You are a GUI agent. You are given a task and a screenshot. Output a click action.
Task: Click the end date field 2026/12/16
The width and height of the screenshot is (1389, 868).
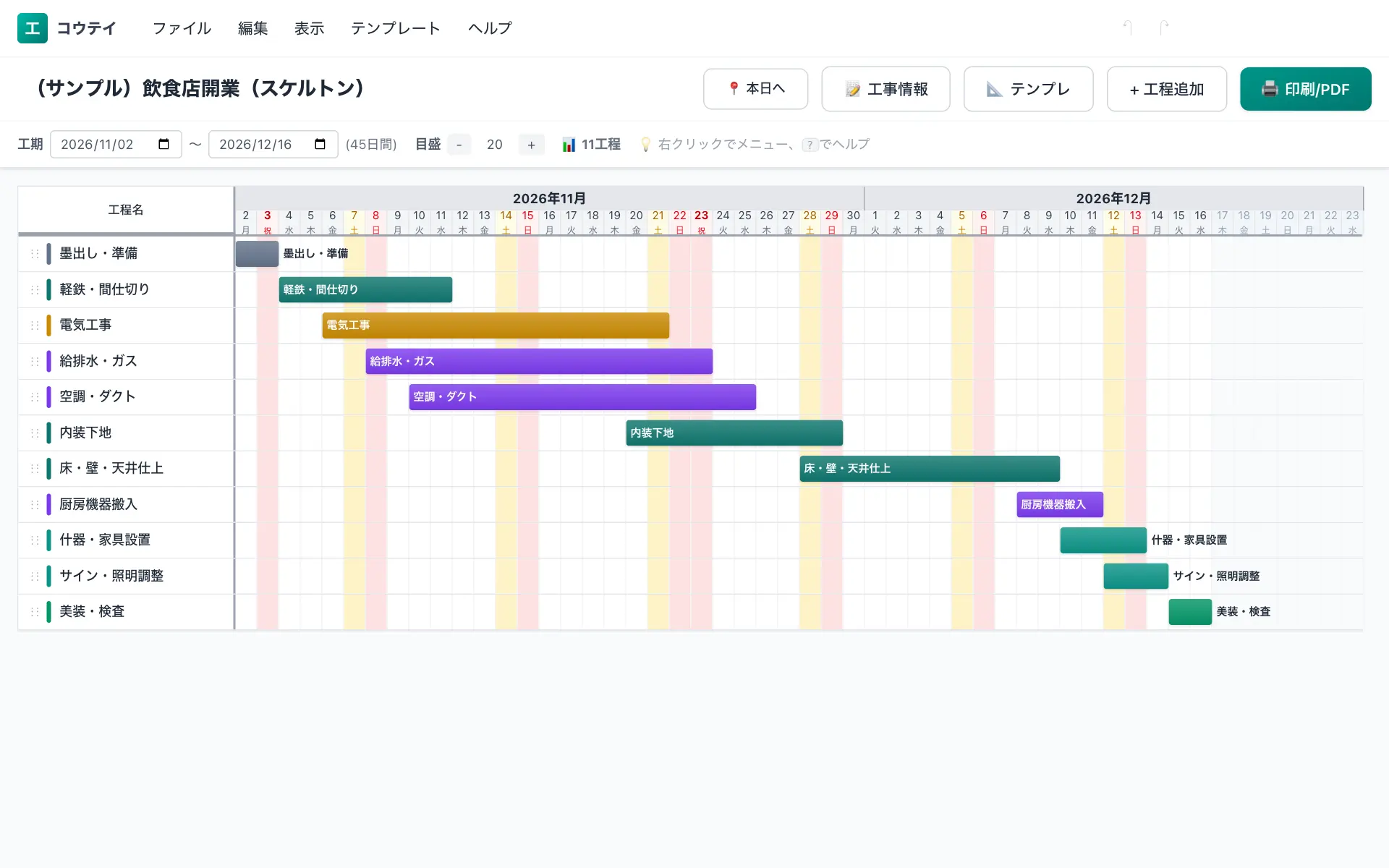click(x=273, y=144)
